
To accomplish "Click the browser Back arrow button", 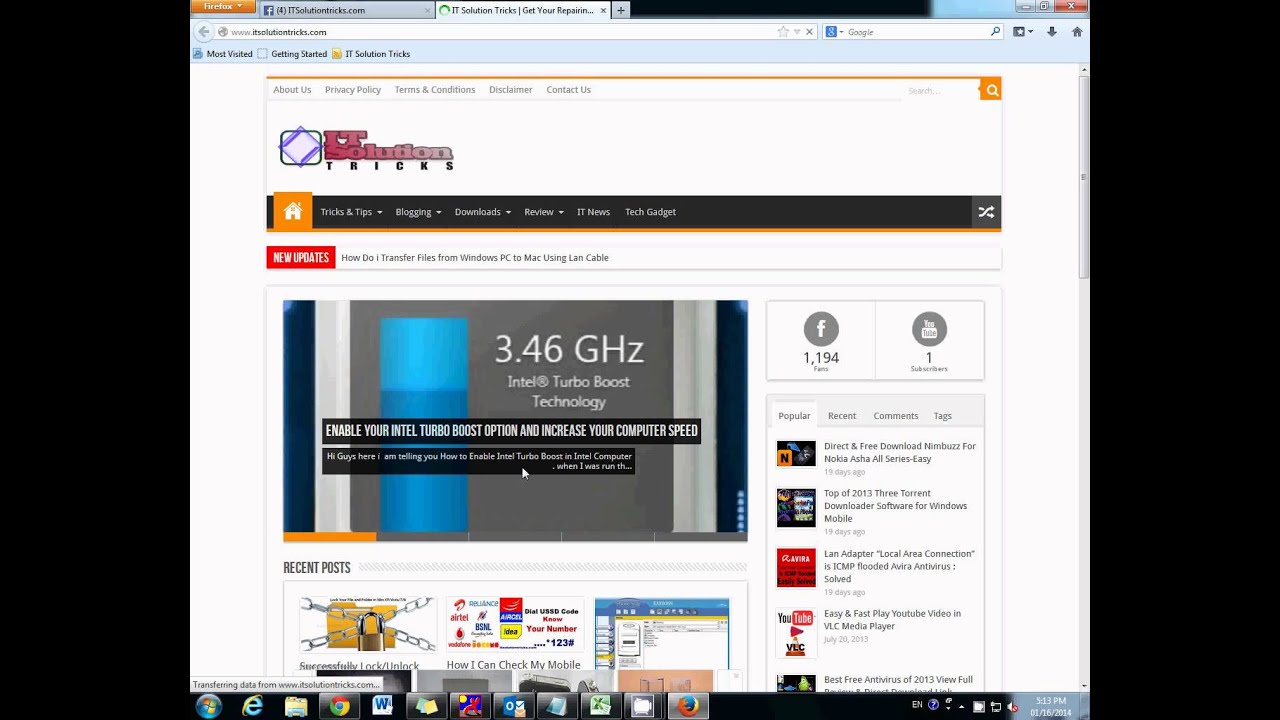I will point(204,32).
